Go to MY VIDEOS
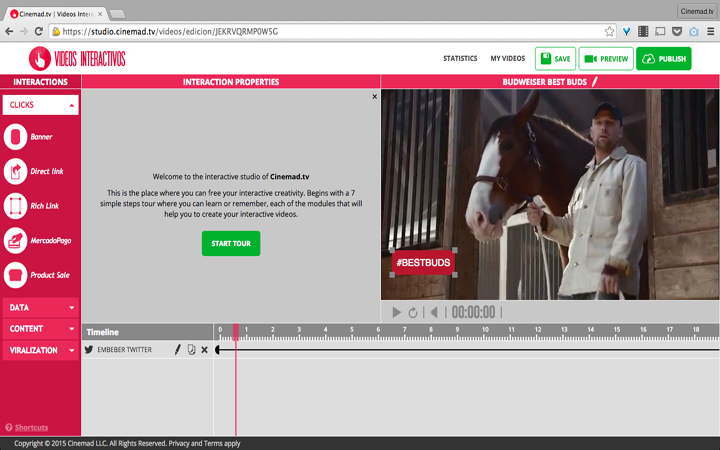720x450 pixels. coord(507,58)
